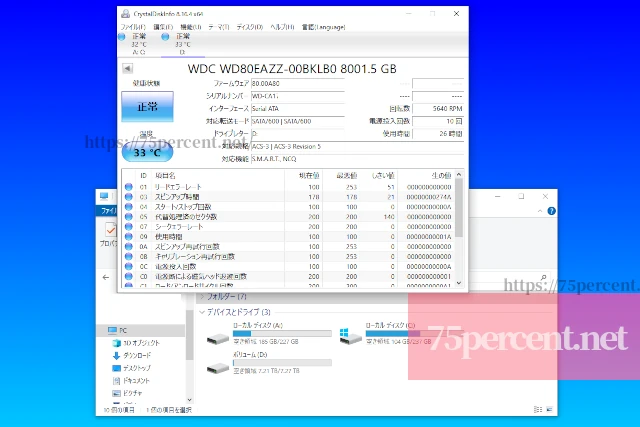640x427 pixels.
Task: Click the blue status icon for ID 03
Action: pyautogui.click(x=129, y=197)
